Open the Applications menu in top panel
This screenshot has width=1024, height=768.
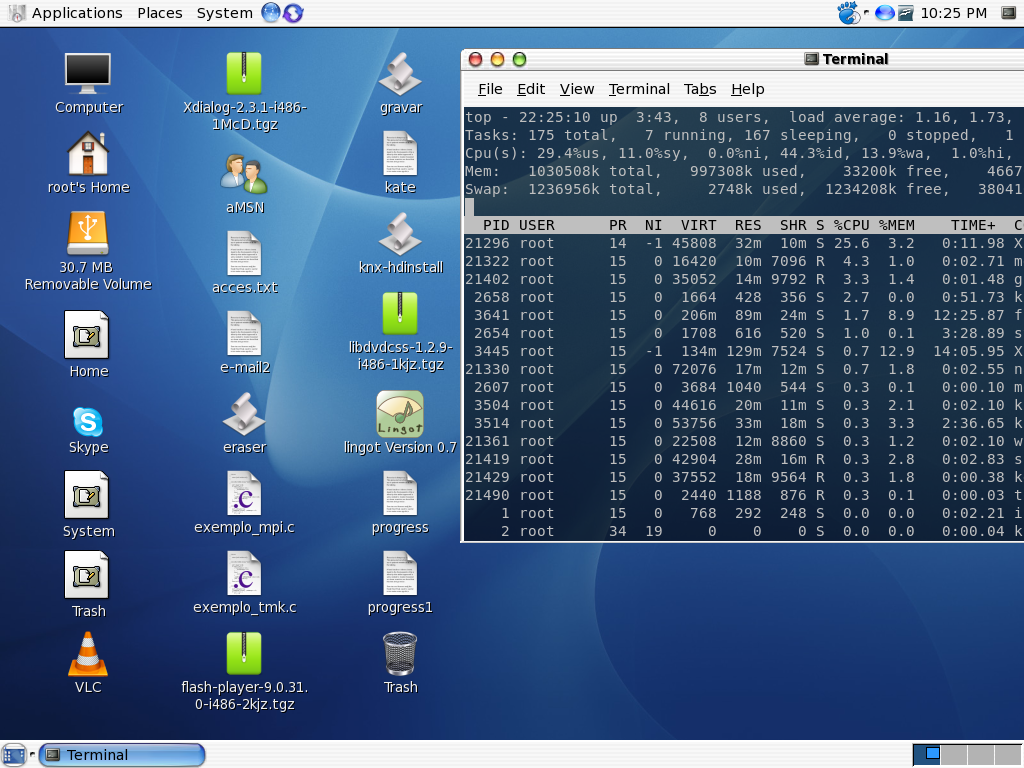tap(77, 13)
